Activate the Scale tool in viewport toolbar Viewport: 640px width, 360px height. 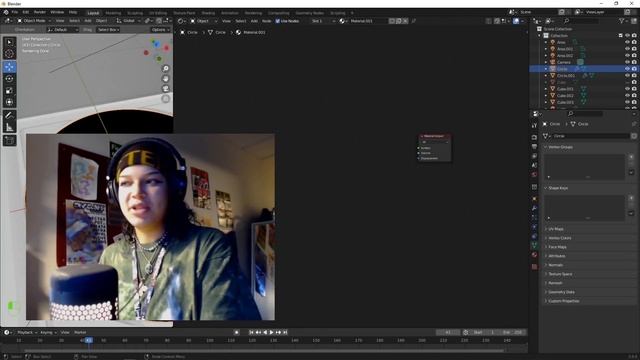pyautogui.click(x=9, y=91)
